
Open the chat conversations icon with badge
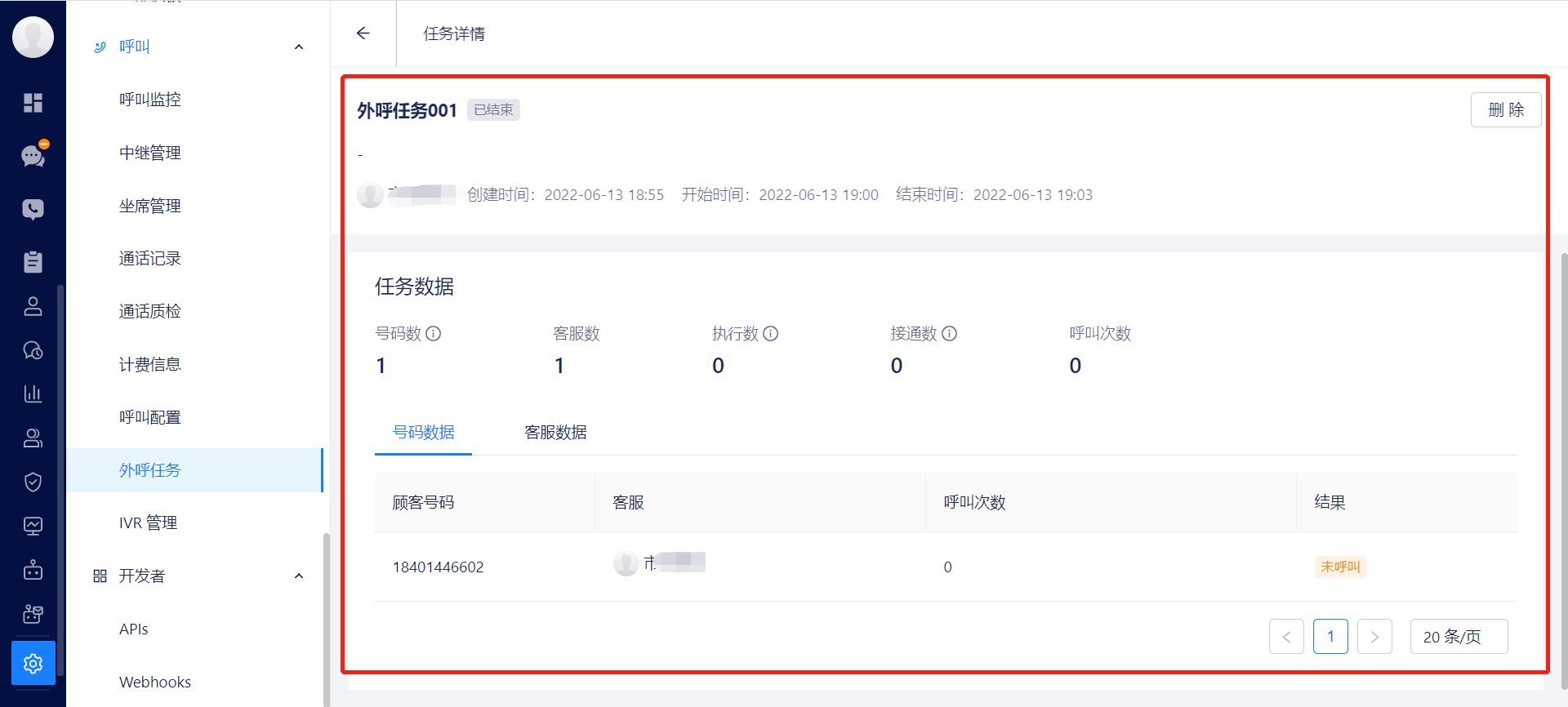(x=33, y=155)
